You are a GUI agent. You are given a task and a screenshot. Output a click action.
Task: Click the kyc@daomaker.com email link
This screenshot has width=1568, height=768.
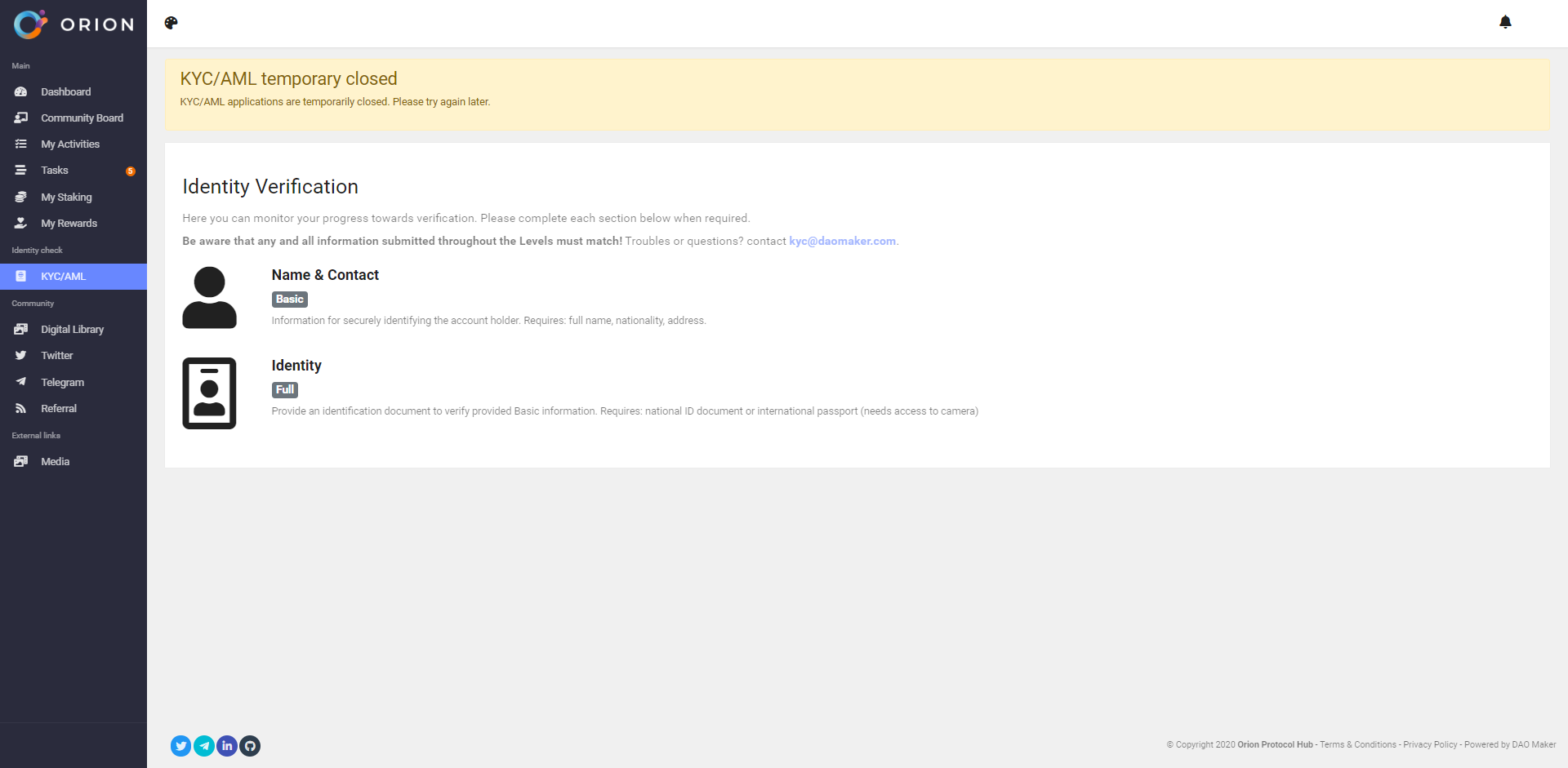click(842, 242)
